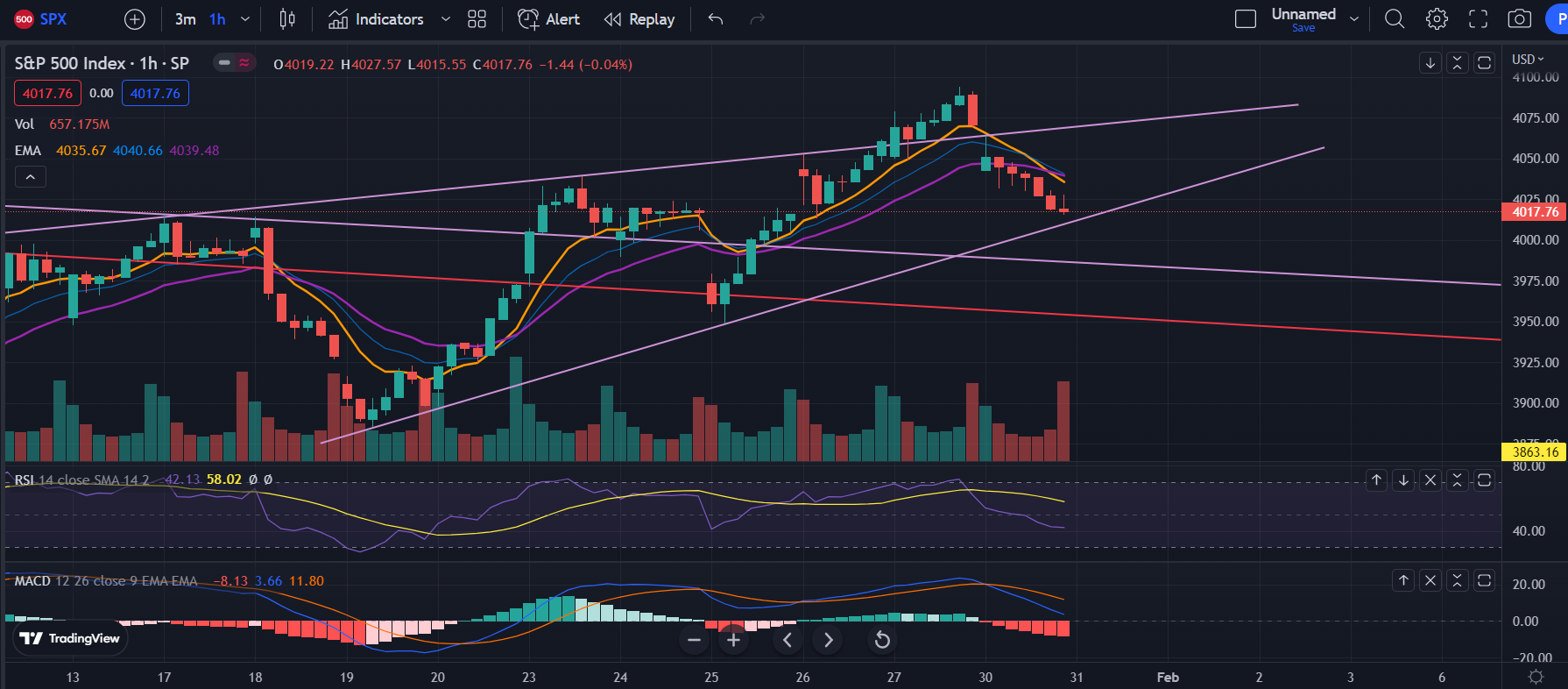Click the yellow 3863.16 price label
This screenshot has width=1568, height=689.
point(1535,452)
